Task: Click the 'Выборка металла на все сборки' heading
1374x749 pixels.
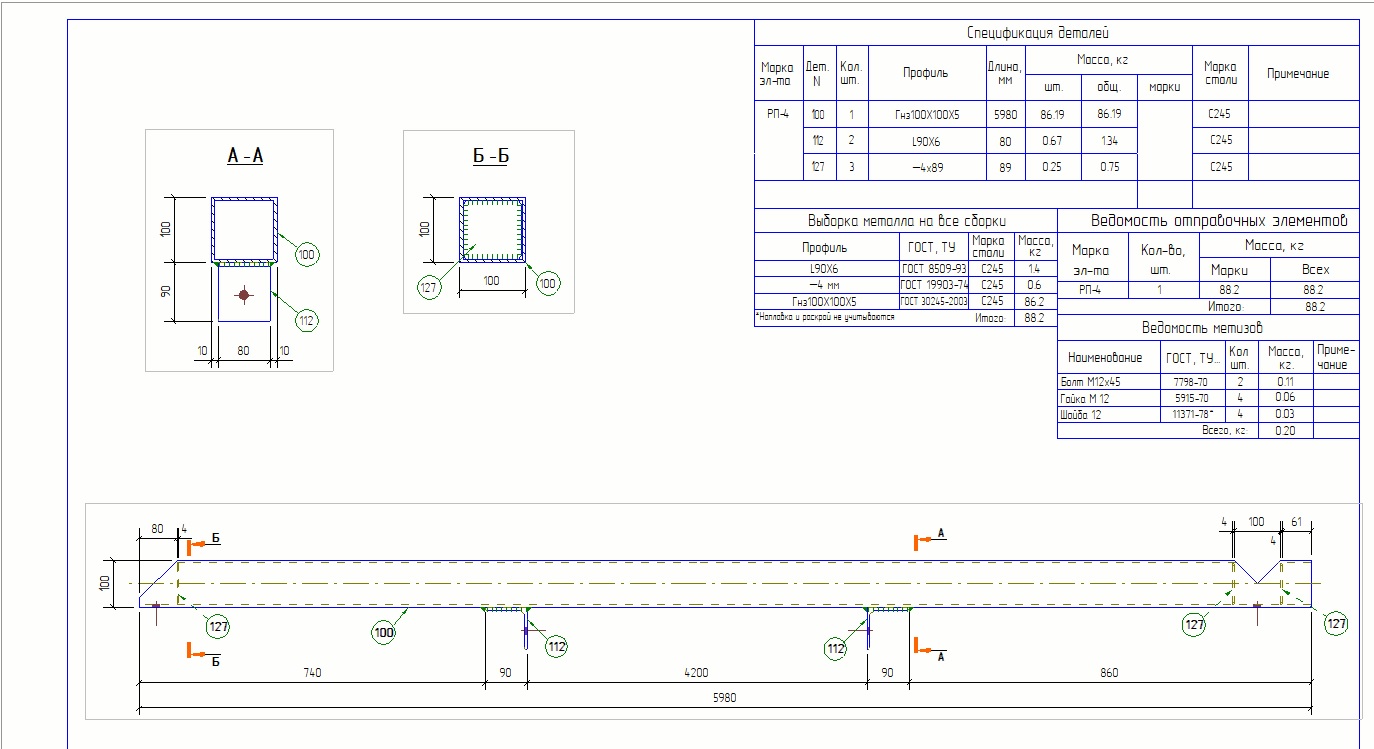Action: pyautogui.click(x=906, y=221)
